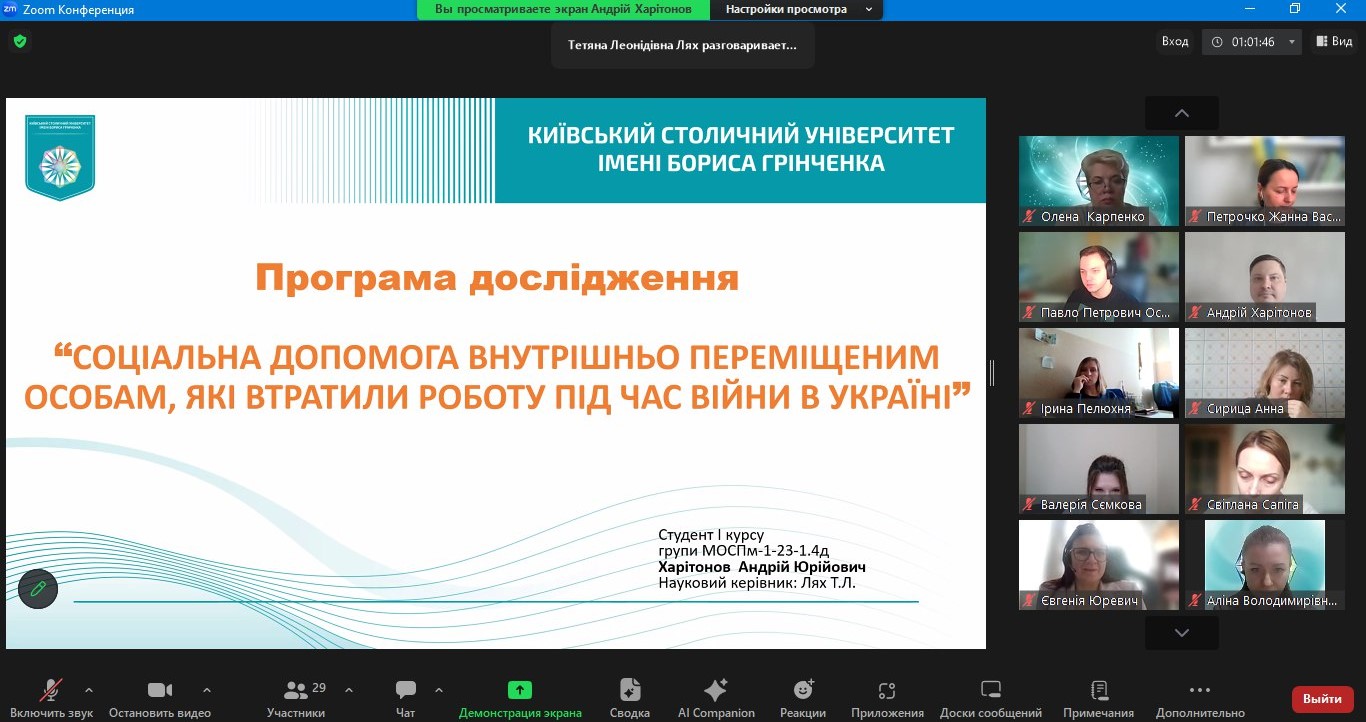Open the Настройки просмотра view options dropdown
The image size is (1366, 722).
click(797, 9)
